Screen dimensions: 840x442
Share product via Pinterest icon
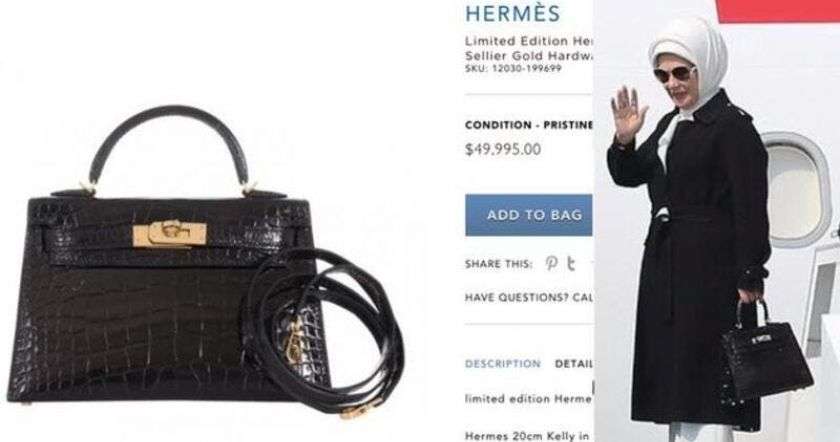tap(551, 264)
